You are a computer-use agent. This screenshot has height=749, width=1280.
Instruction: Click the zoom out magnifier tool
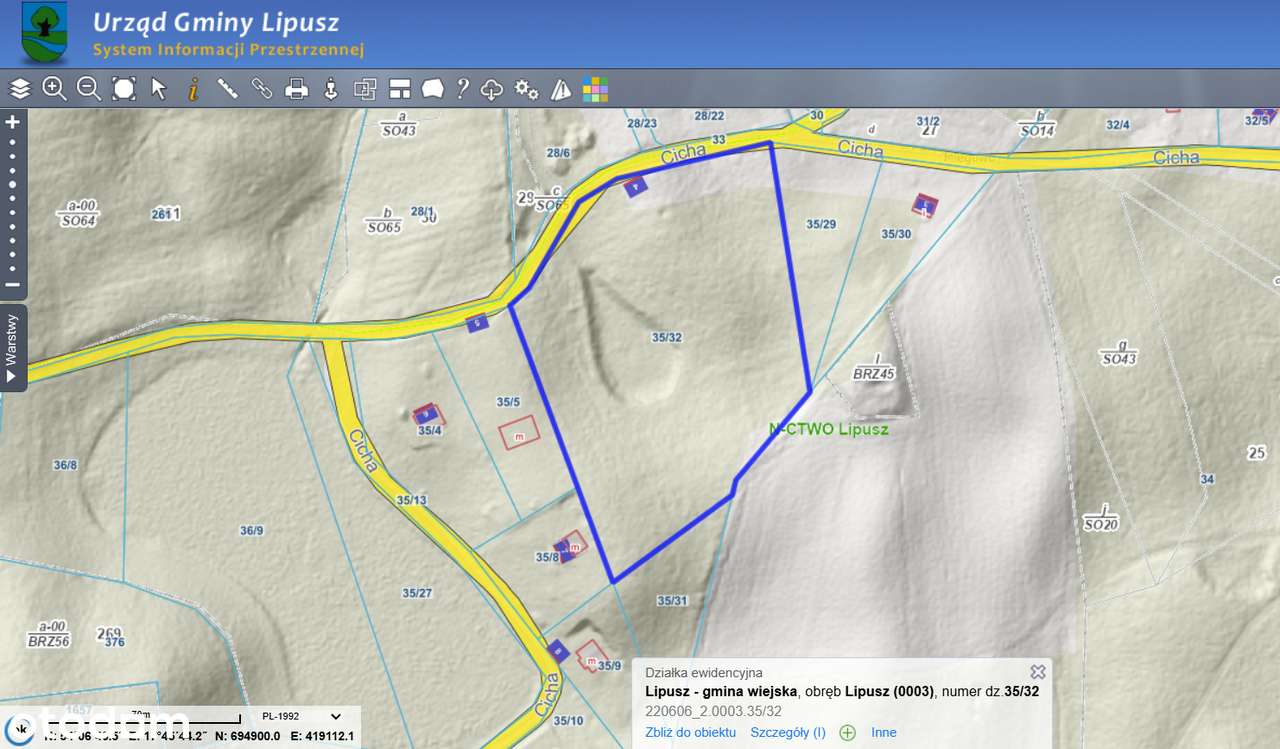[89, 89]
